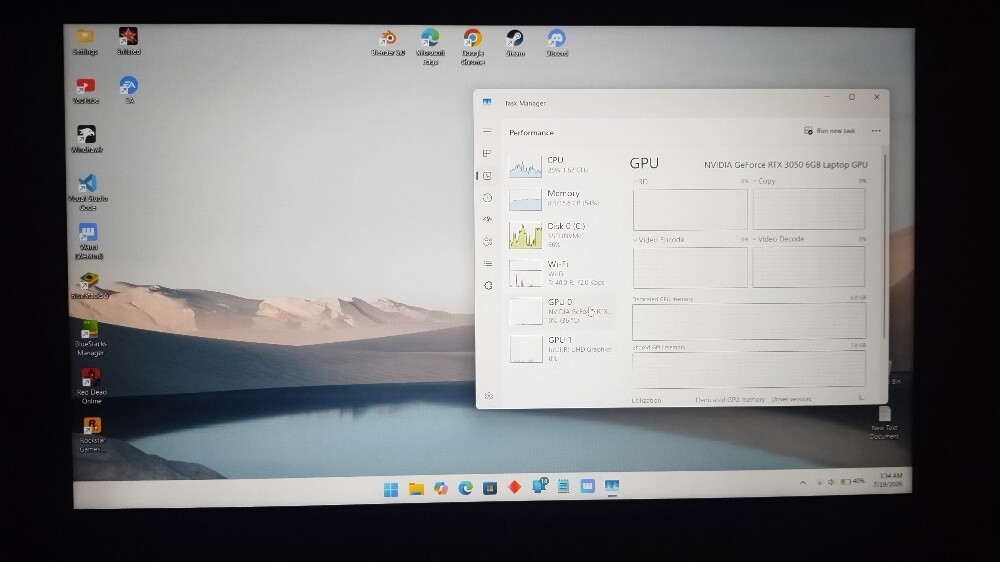This screenshot has height=562, width=1000.
Task: Open the Copy engine graph dropdown
Action: pyautogui.click(x=764, y=181)
